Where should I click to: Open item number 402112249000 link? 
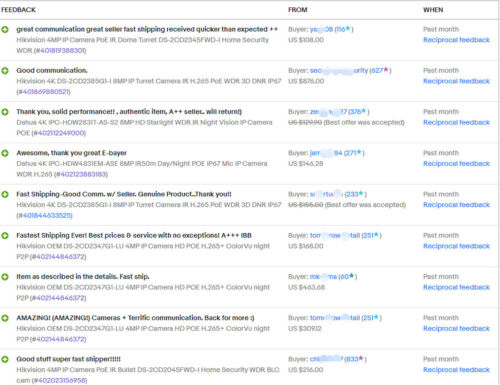coord(59,133)
